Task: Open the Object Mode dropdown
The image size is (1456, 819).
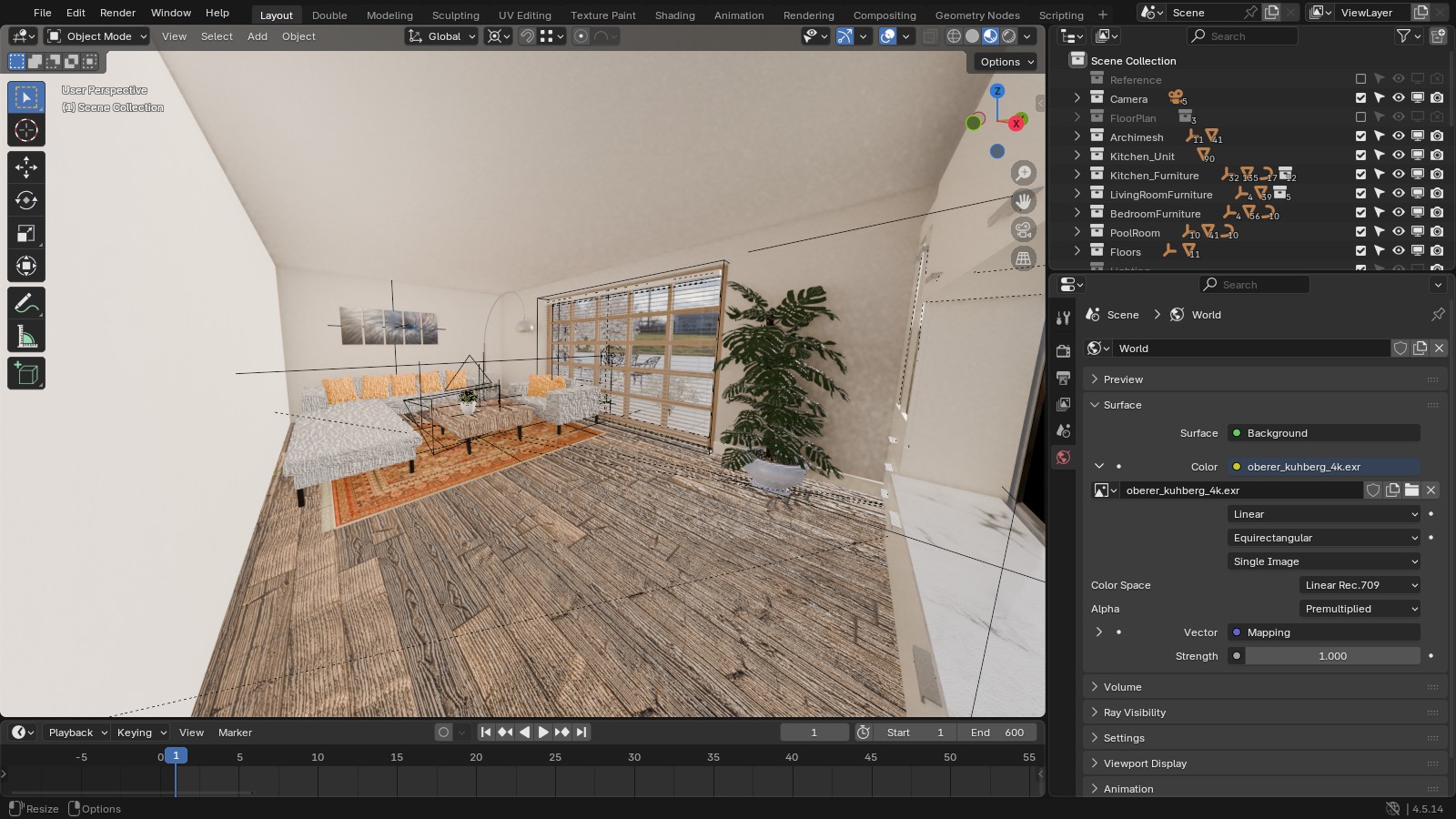Action: tap(97, 36)
